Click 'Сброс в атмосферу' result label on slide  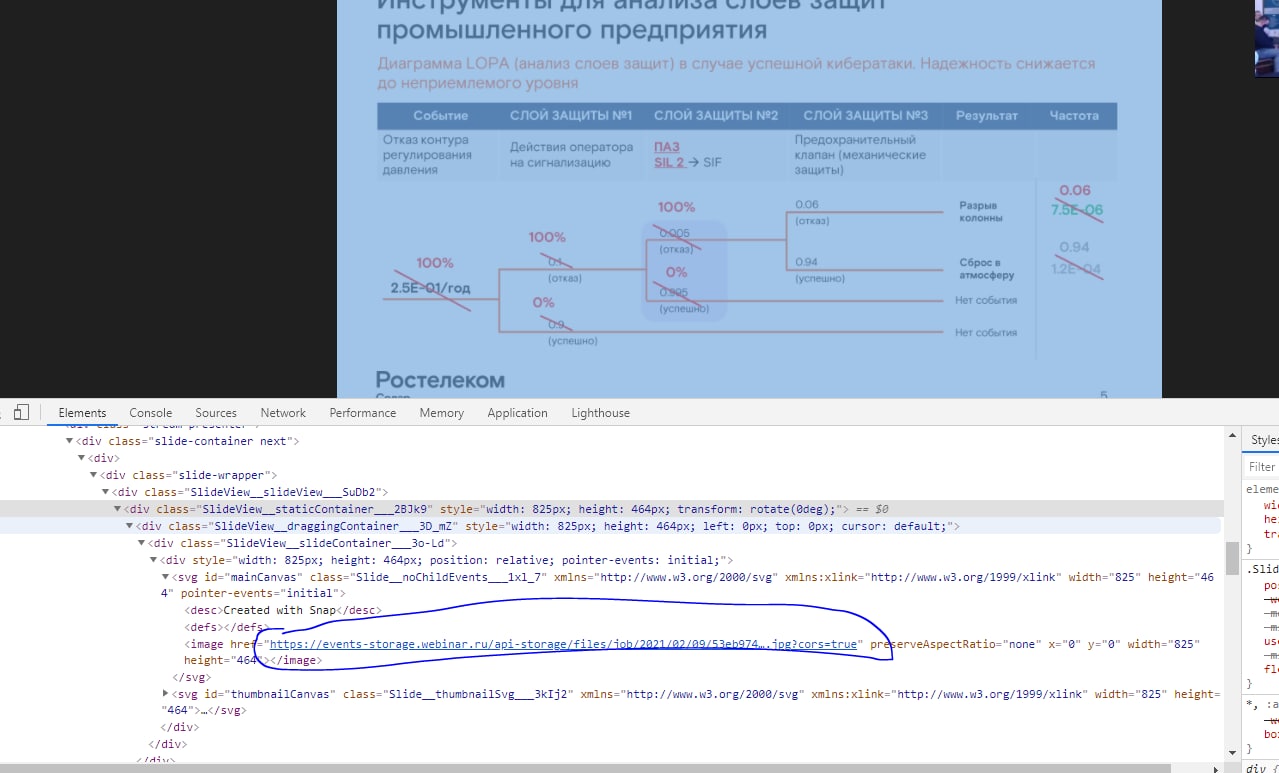[x=986, y=268]
